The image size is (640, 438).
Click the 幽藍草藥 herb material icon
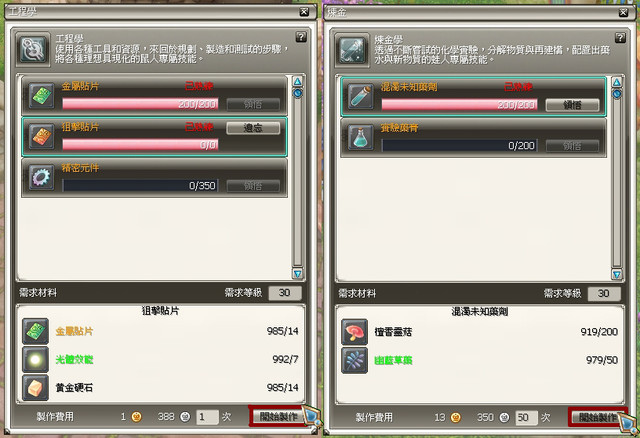click(355, 360)
